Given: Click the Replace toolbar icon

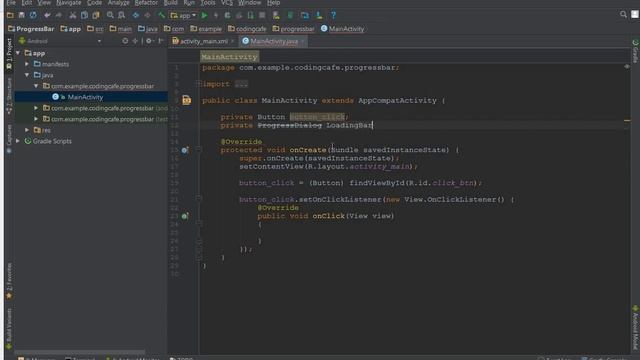Looking at the screenshot, I should [x=121, y=16].
